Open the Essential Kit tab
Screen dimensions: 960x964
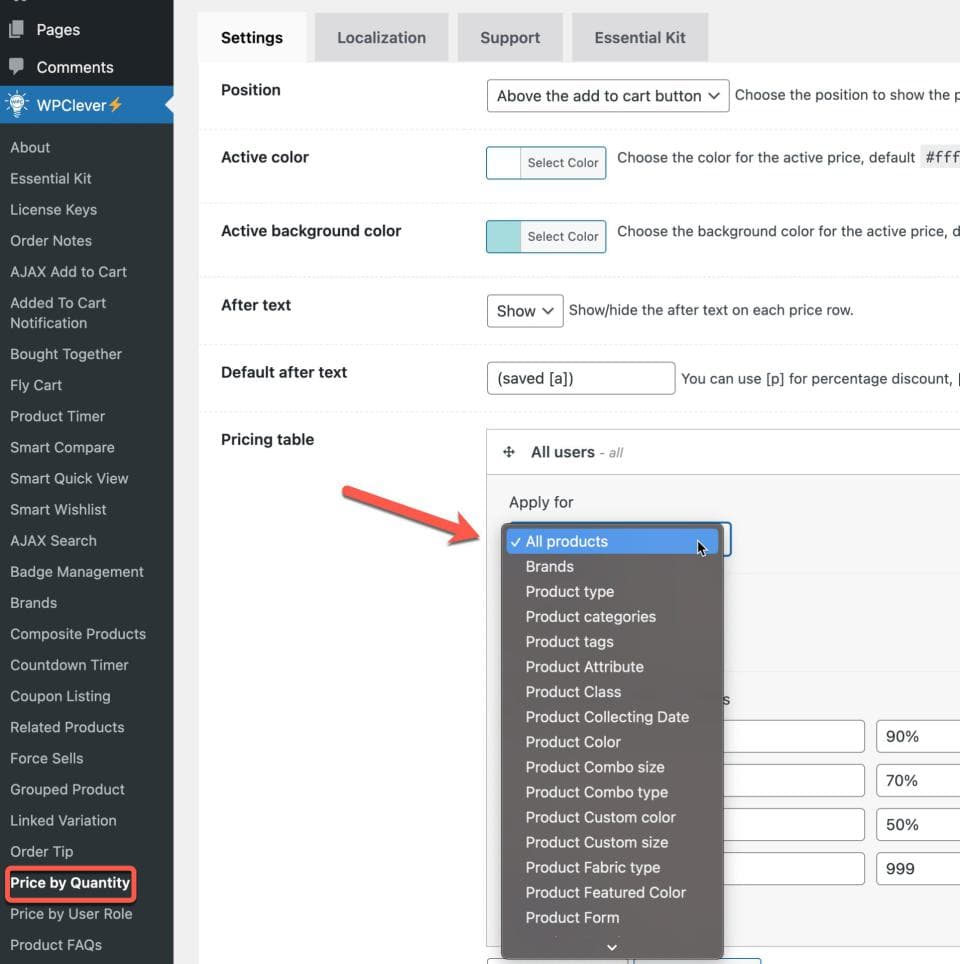[x=640, y=38]
